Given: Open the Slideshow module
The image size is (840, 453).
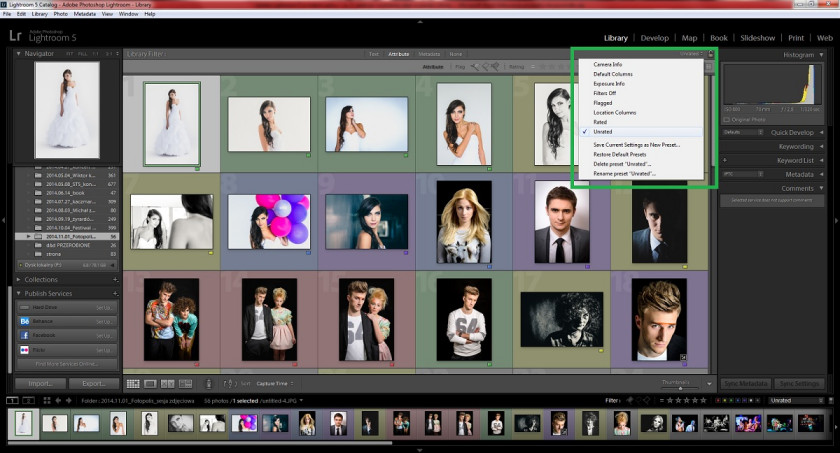Looking at the screenshot, I should point(758,38).
